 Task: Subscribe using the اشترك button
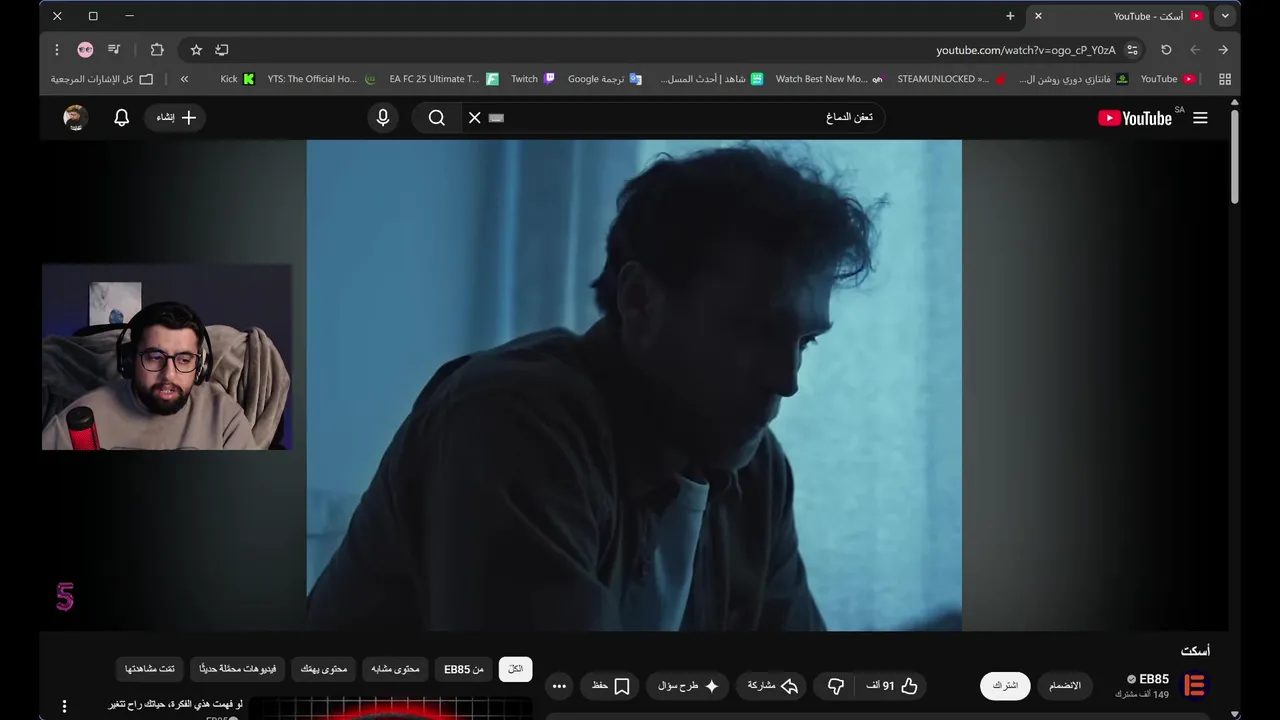[x=1005, y=686]
